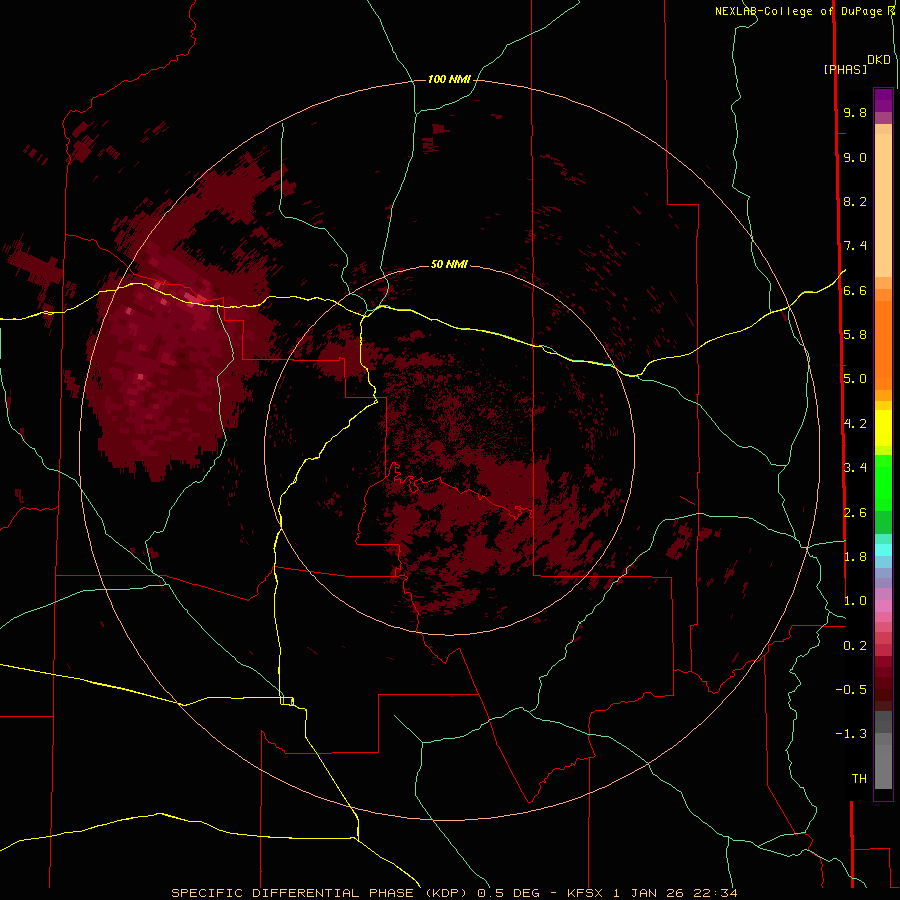Click the purple band atop the color bar
The image size is (900, 900).
883,100
